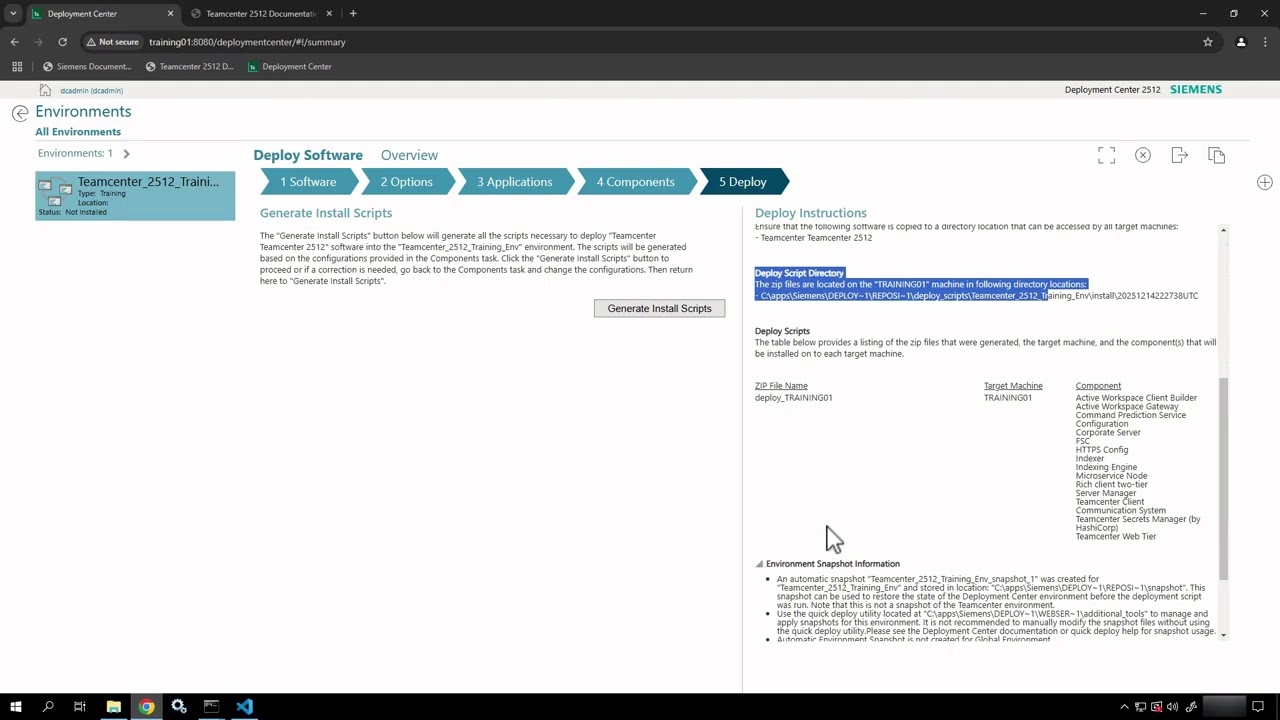Open the 4 Components step
The image size is (1280, 720).
(636, 182)
